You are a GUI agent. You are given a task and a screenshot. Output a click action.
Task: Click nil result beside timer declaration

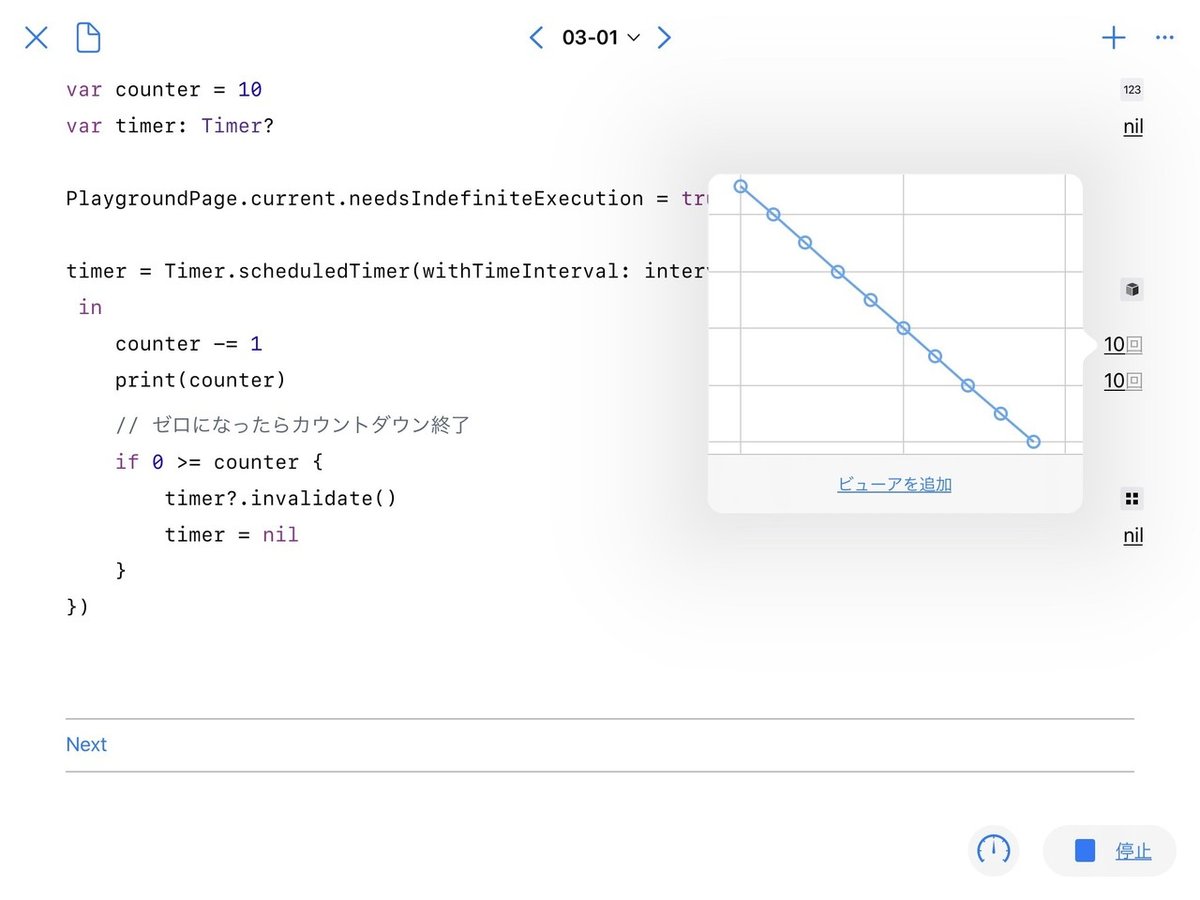click(x=1132, y=127)
